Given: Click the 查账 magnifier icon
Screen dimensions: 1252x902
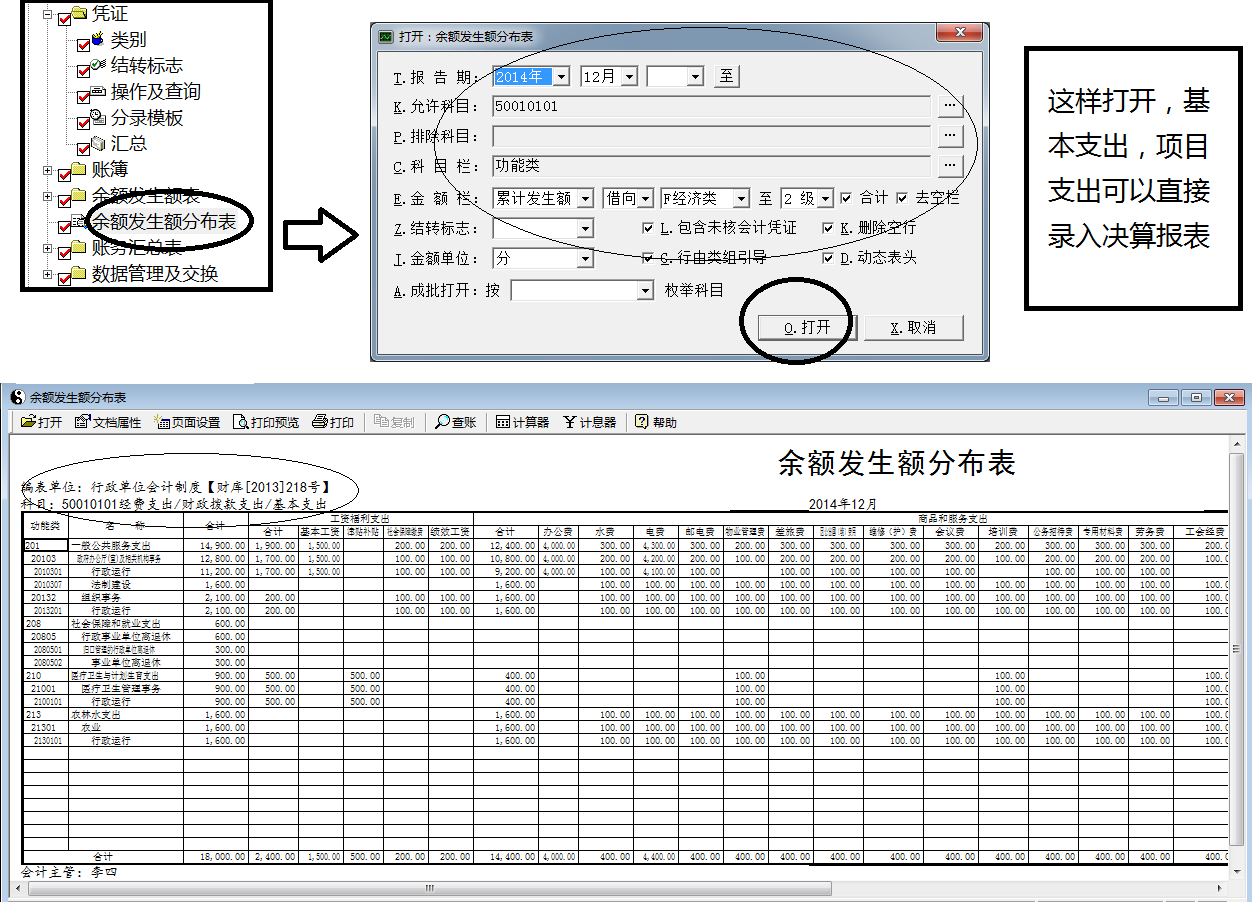Looking at the screenshot, I should pyautogui.click(x=443, y=422).
